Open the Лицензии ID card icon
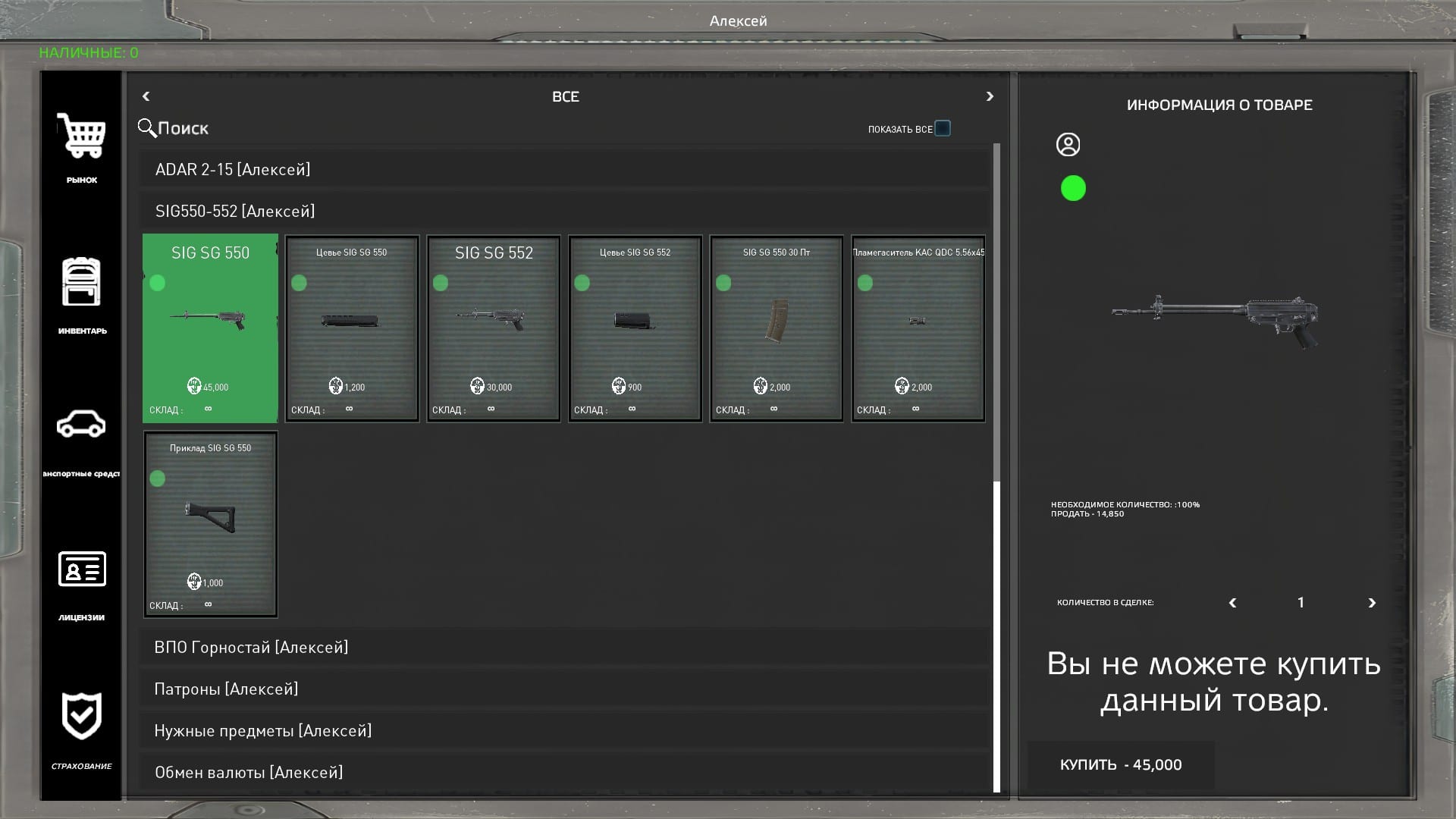Screen dimensions: 1456x819 82,569
